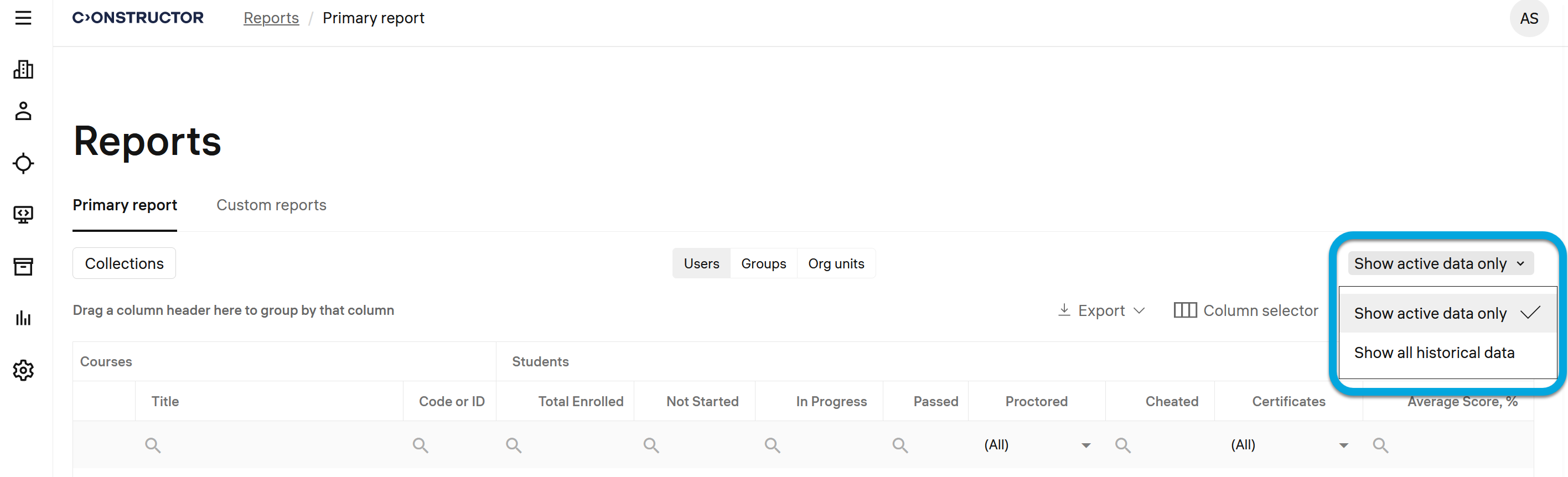The image size is (1568, 477).
Task: Switch to the Custom reports tab
Action: (x=271, y=205)
